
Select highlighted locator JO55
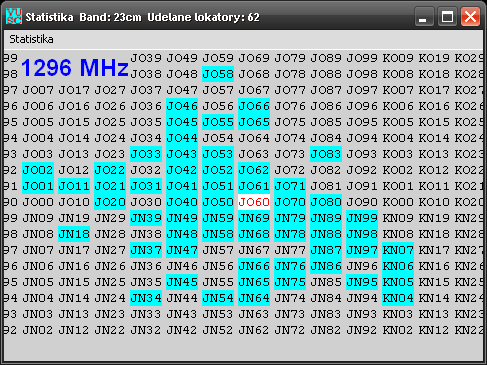[x=218, y=122]
